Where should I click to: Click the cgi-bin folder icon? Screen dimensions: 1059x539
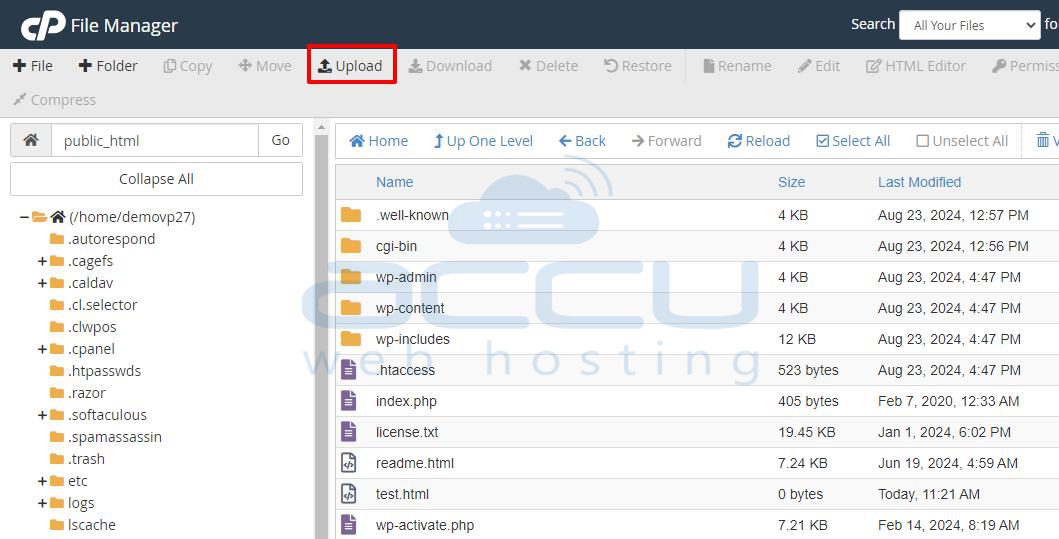pyautogui.click(x=351, y=246)
